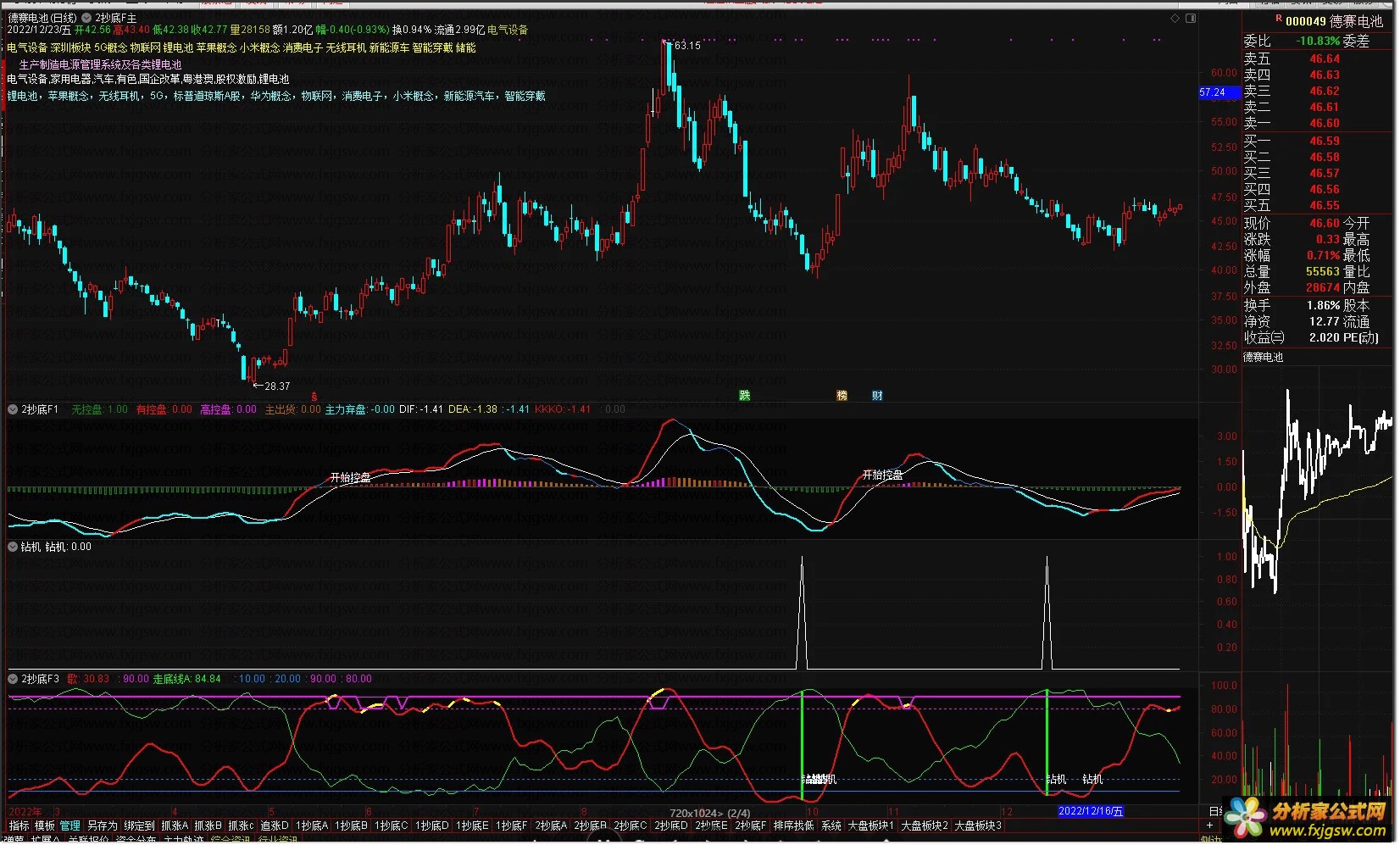Screen dimensions: 1400x845
Task: Toggle the side panel layout icon
Action: point(1191,19)
